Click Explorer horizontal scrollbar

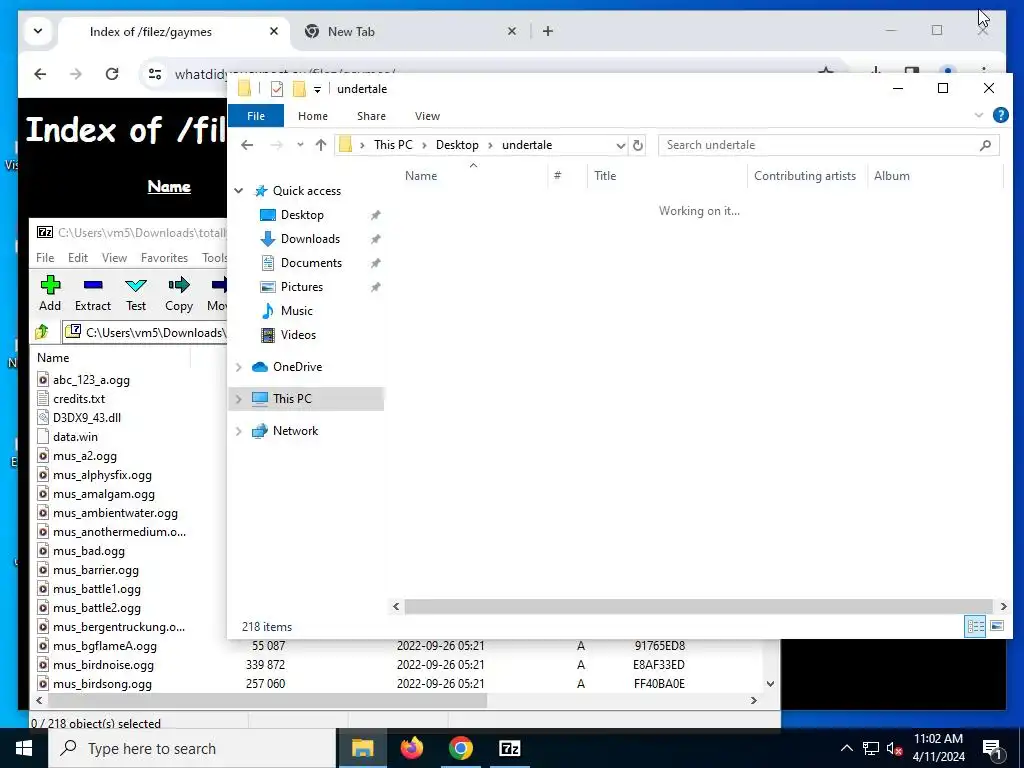click(x=699, y=607)
